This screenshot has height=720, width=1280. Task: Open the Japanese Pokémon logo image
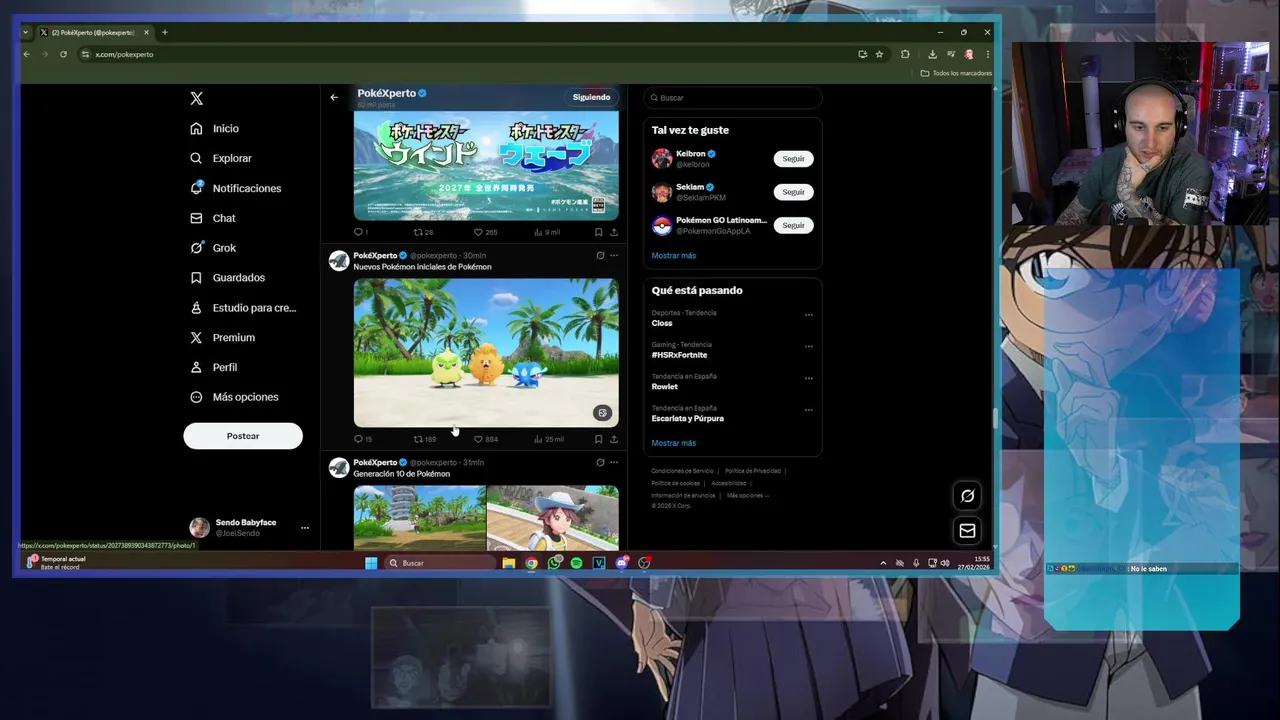pyautogui.click(x=486, y=165)
